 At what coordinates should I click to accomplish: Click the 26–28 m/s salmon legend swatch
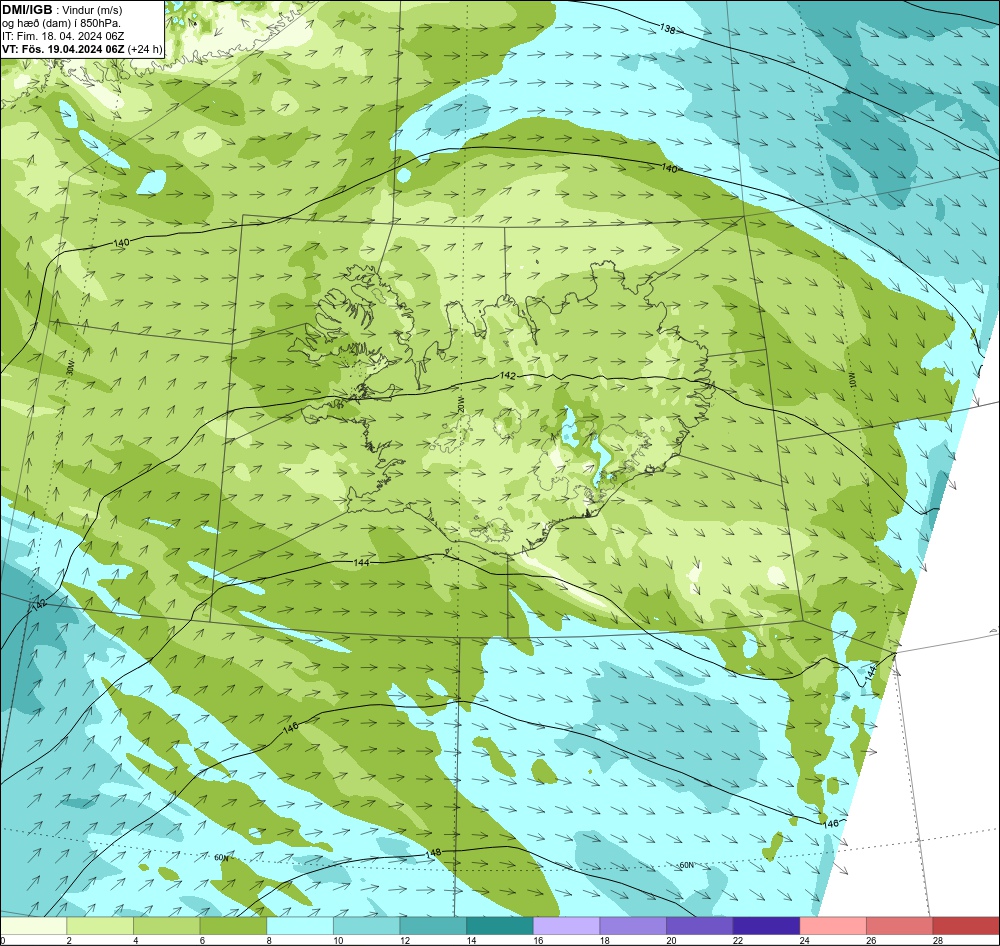click(900, 925)
